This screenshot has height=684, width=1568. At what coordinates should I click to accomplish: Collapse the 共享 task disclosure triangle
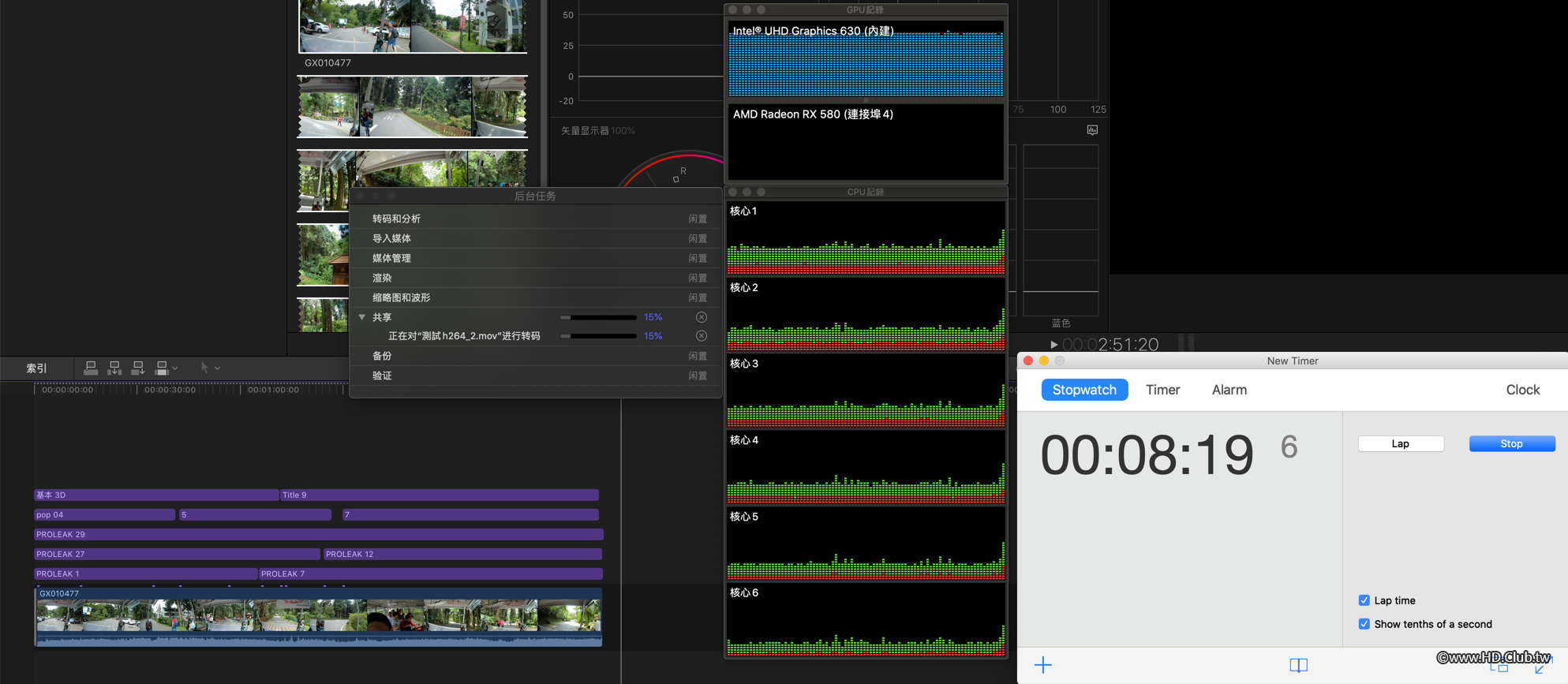pos(362,317)
